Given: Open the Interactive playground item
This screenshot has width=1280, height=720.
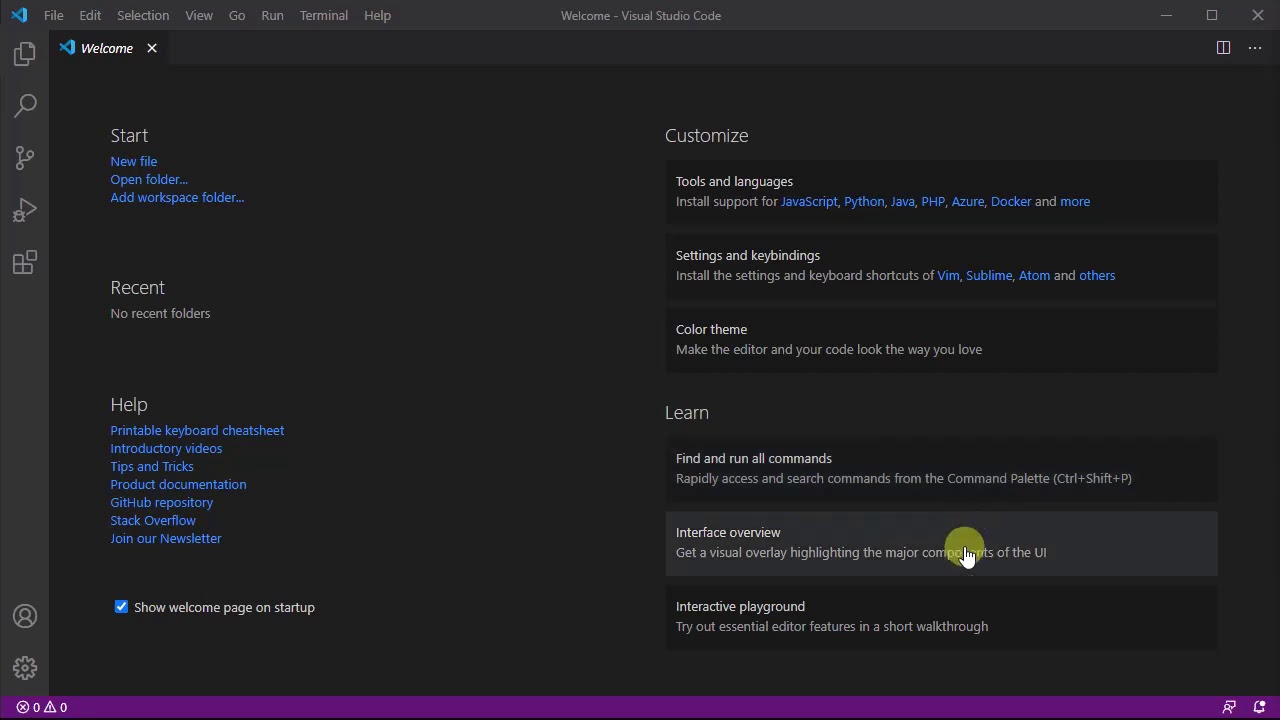Looking at the screenshot, I should [x=941, y=616].
